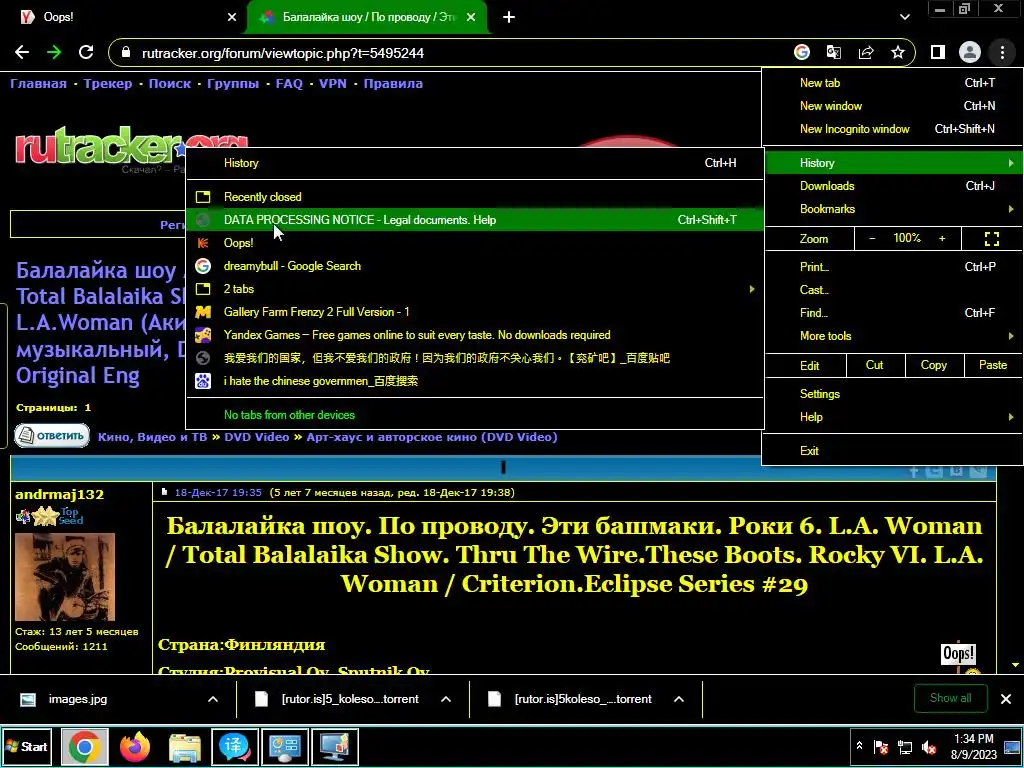Open the profile avatar button
This screenshot has width=1024, height=768.
[970, 52]
